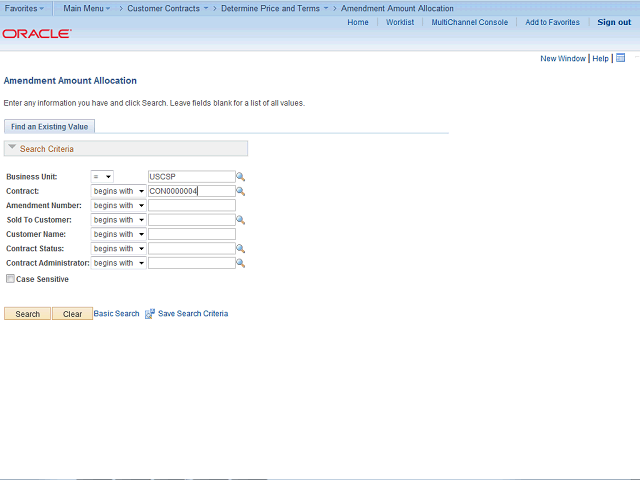Collapse the Search Criteria section
Viewport: 640px width, 480px height.
pyautogui.click(x=12, y=147)
